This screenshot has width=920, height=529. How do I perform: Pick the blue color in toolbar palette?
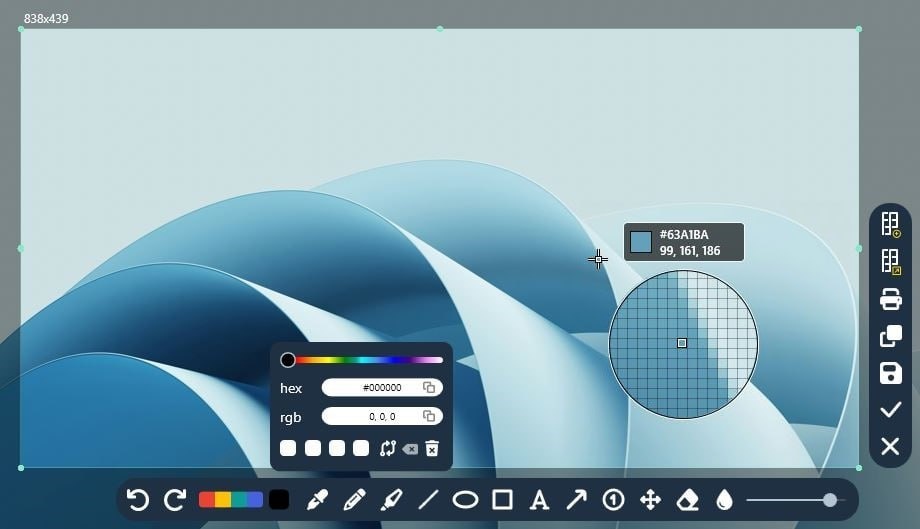[255, 500]
